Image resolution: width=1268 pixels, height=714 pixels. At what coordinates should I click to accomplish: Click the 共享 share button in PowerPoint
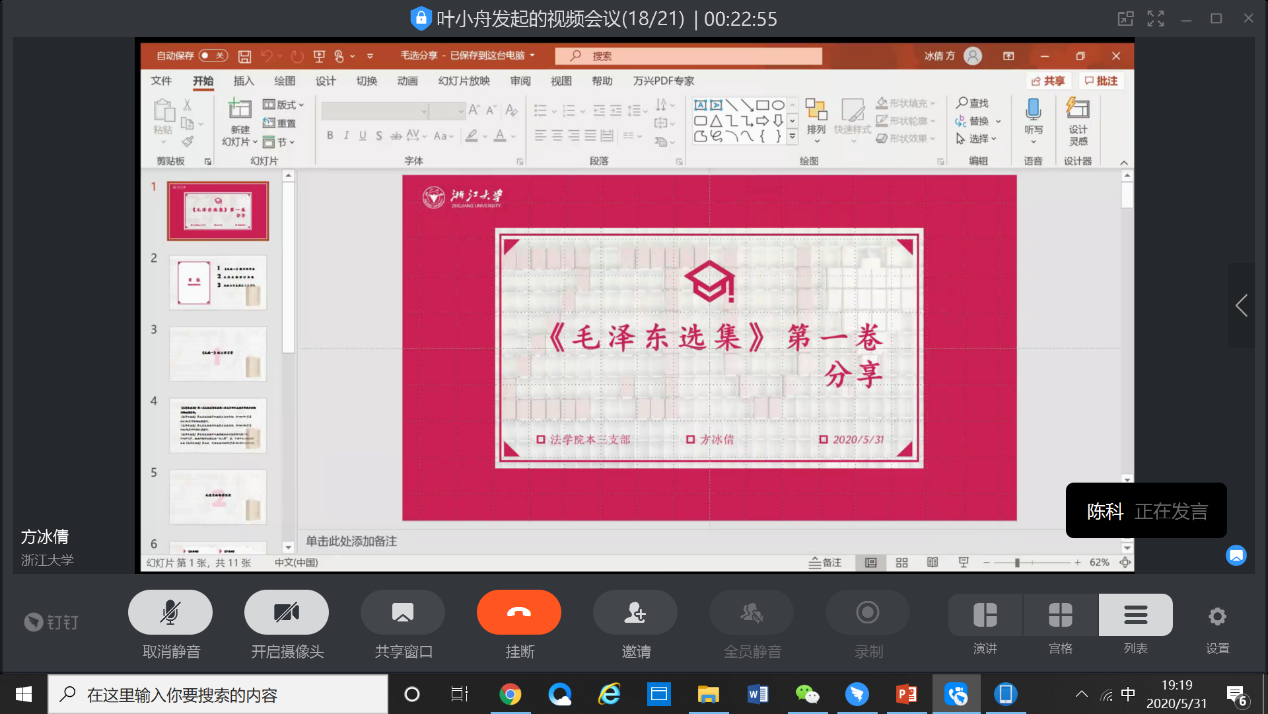click(x=1048, y=81)
